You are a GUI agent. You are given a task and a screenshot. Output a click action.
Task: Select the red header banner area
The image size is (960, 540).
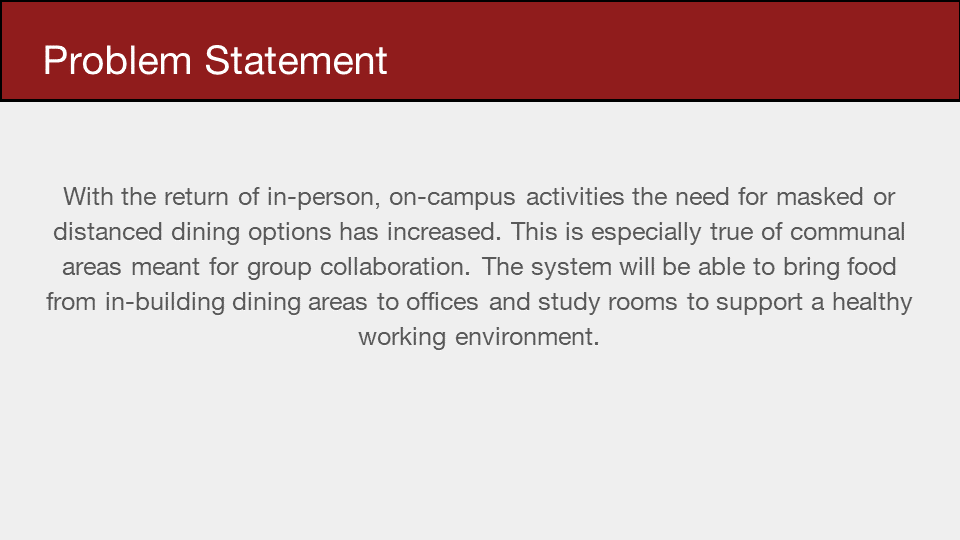pyautogui.click(x=480, y=51)
